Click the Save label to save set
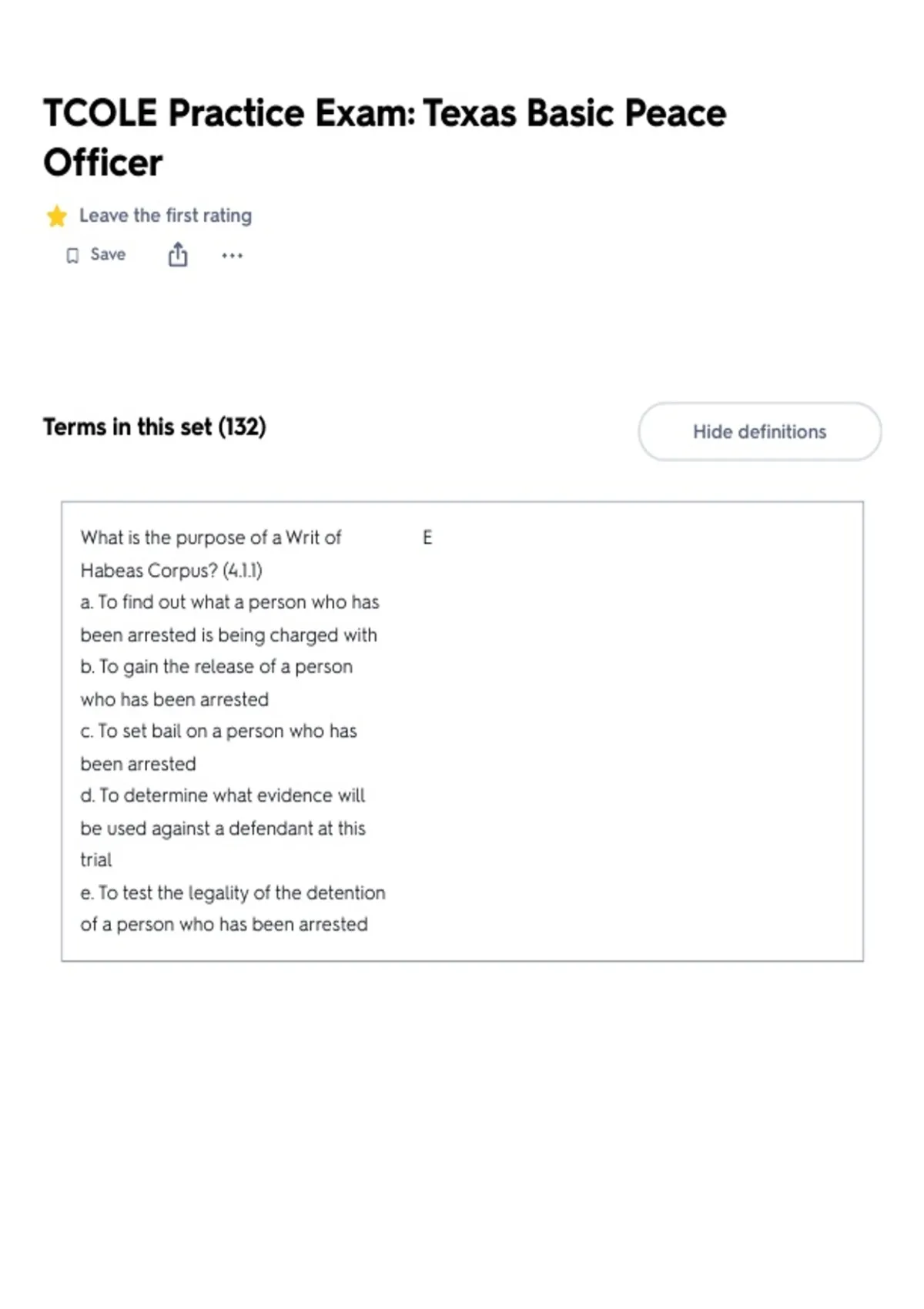This screenshot has width=924, height=1309. (x=108, y=254)
